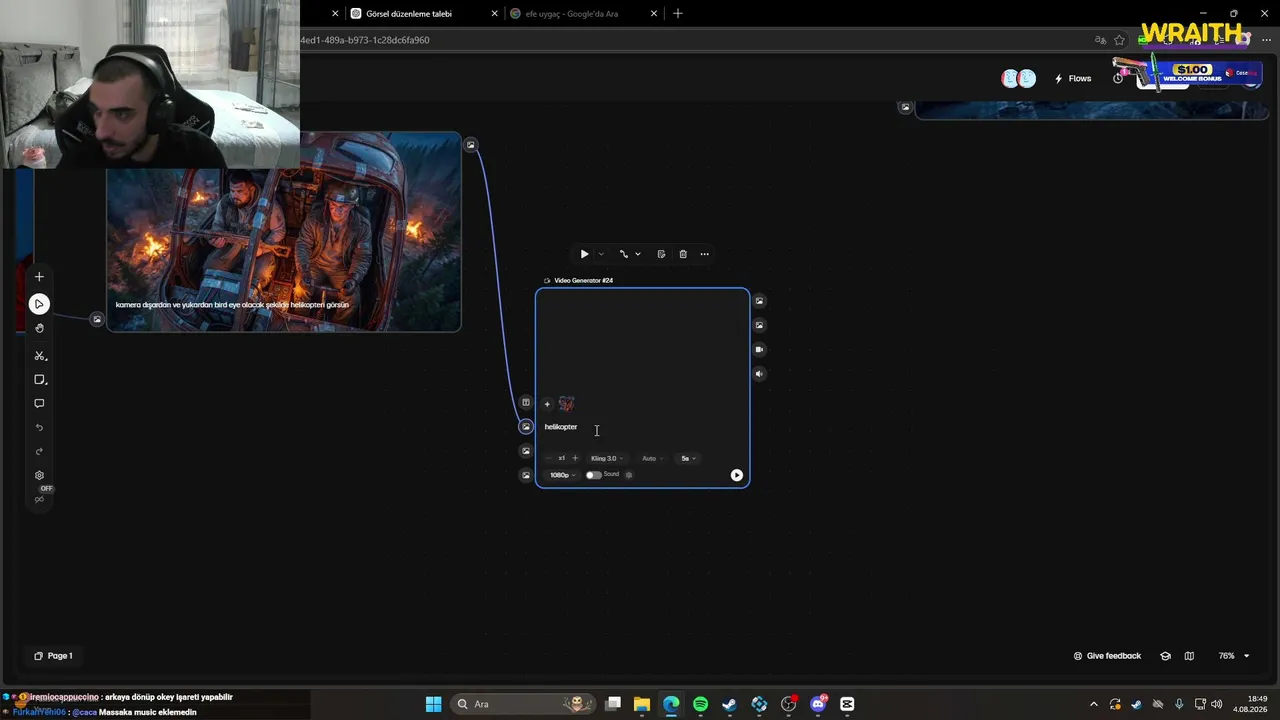
Task: Click Give feedback
Action: [1107, 656]
